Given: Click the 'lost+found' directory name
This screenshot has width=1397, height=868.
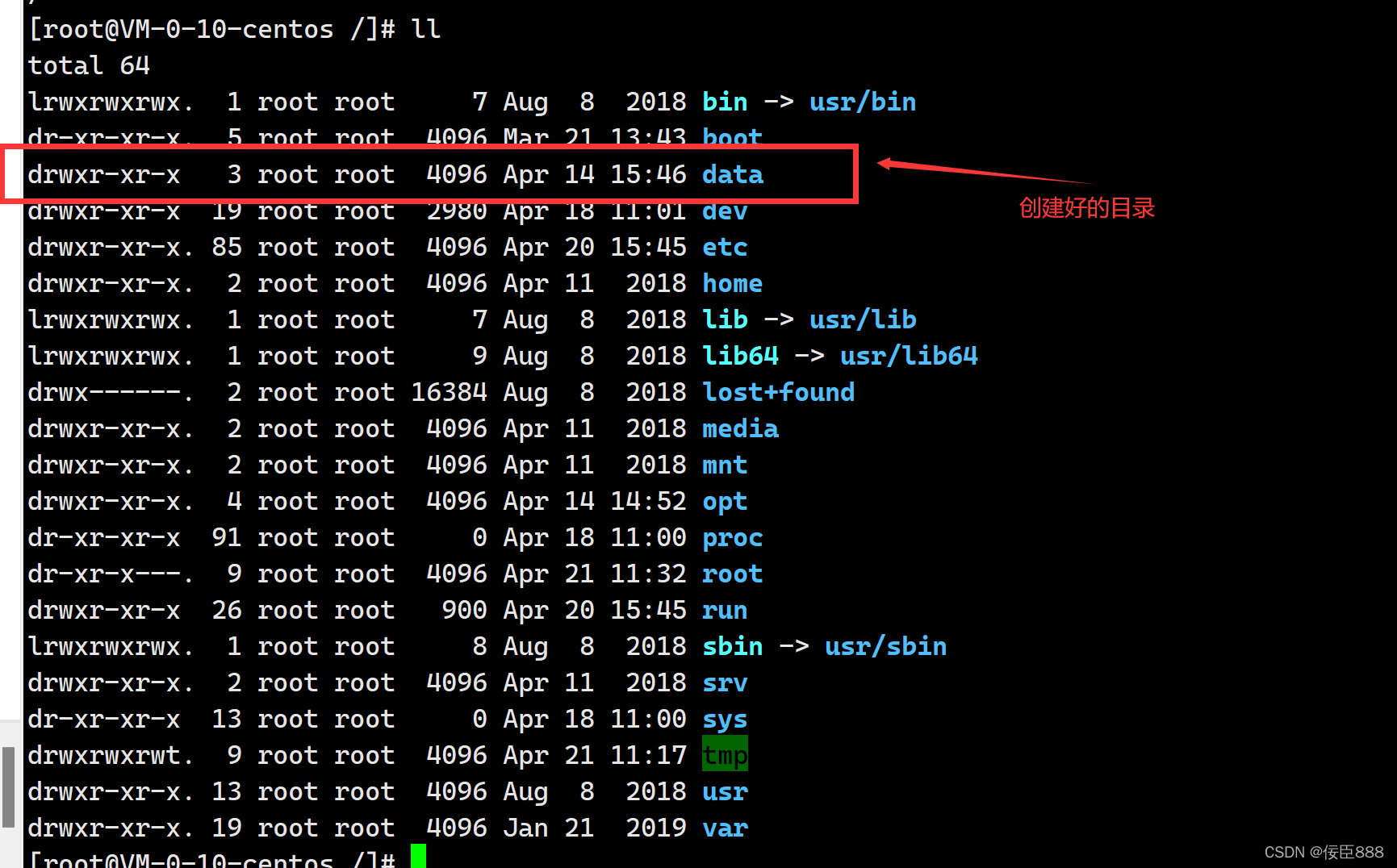Looking at the screenshot, I should pos(778,392).
